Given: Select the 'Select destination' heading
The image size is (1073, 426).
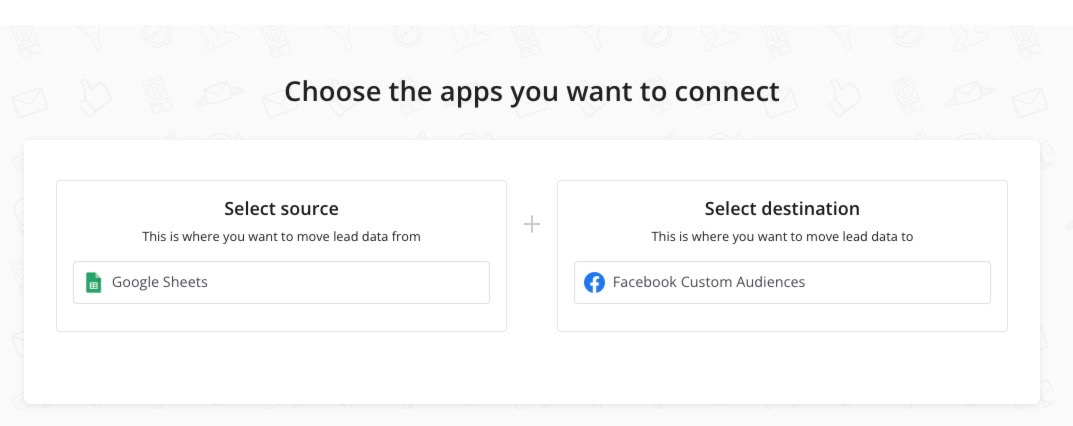Looking at the screenshot, I should (782, 209).
